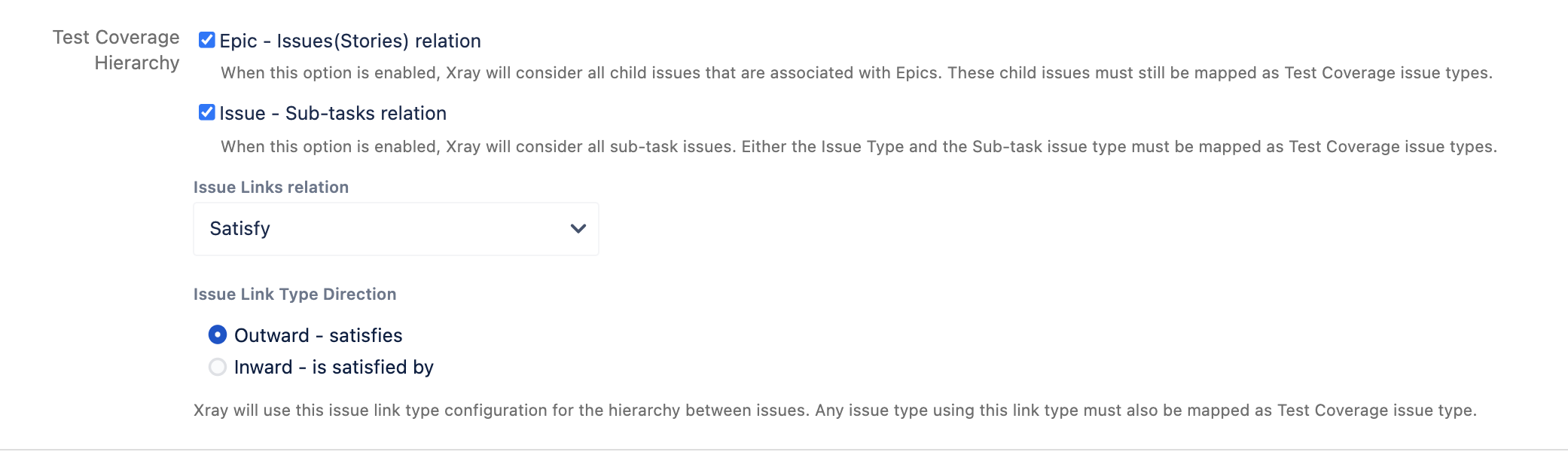Click the Inward - is satisfied by label
Image resolution: width=1568 pixels, height=455 pixels.
334,367
